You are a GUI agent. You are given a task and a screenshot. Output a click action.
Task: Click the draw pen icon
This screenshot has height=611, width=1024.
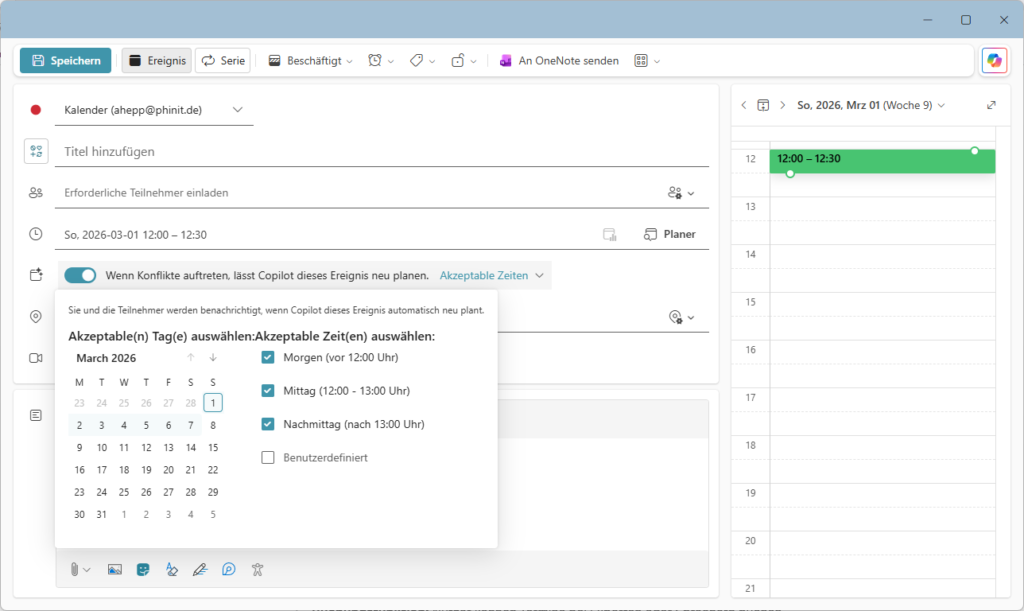coord(200,570)
